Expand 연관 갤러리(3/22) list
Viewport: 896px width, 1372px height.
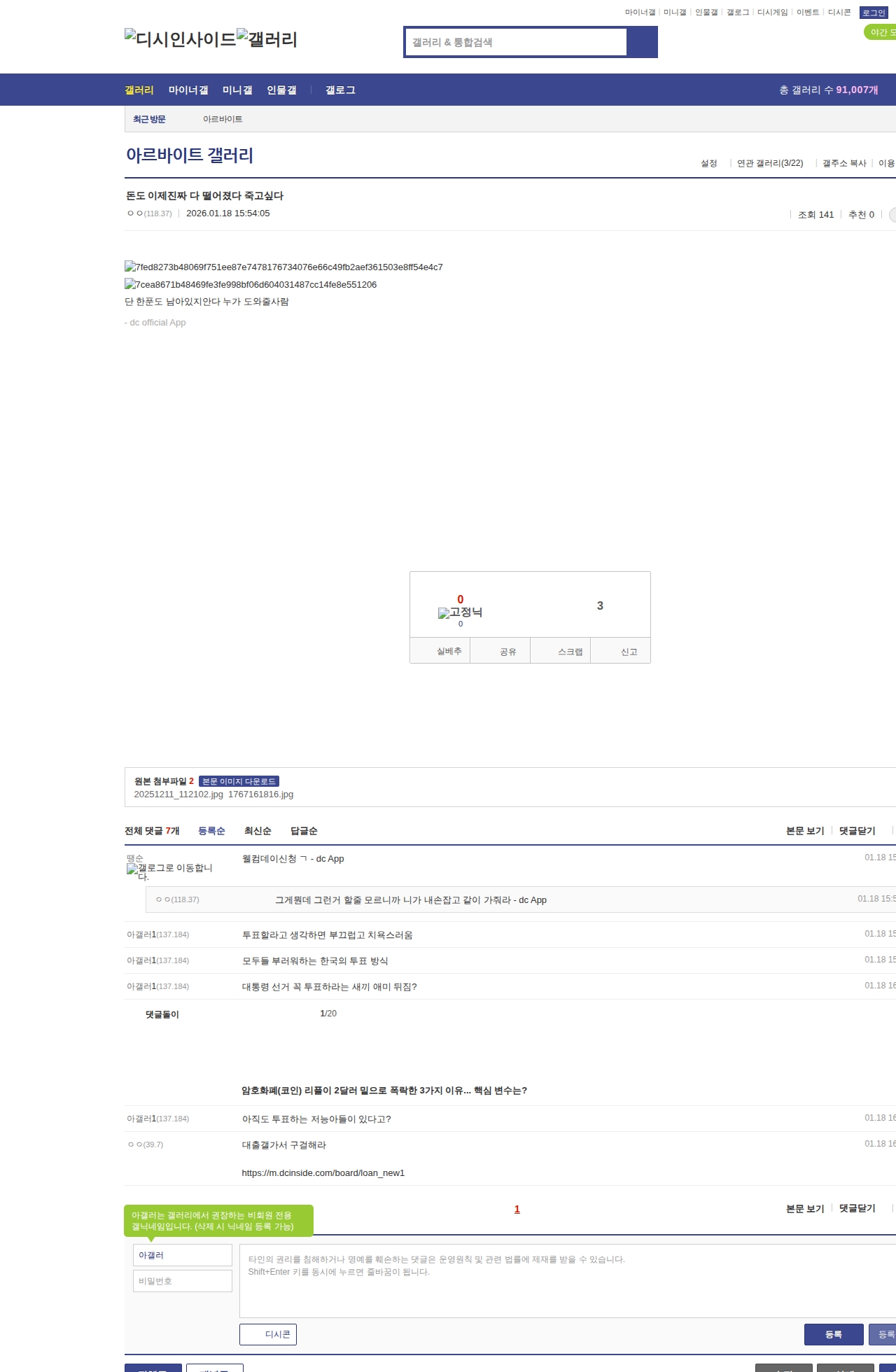click(x=770, y=163)
